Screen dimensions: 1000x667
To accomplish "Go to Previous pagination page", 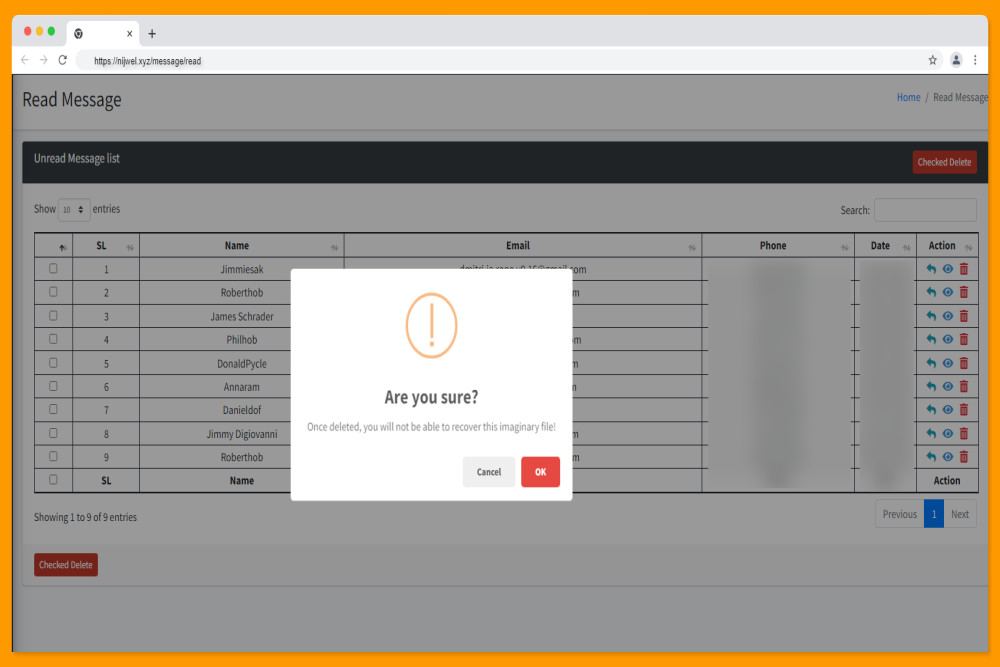I will tap(899, 514).
